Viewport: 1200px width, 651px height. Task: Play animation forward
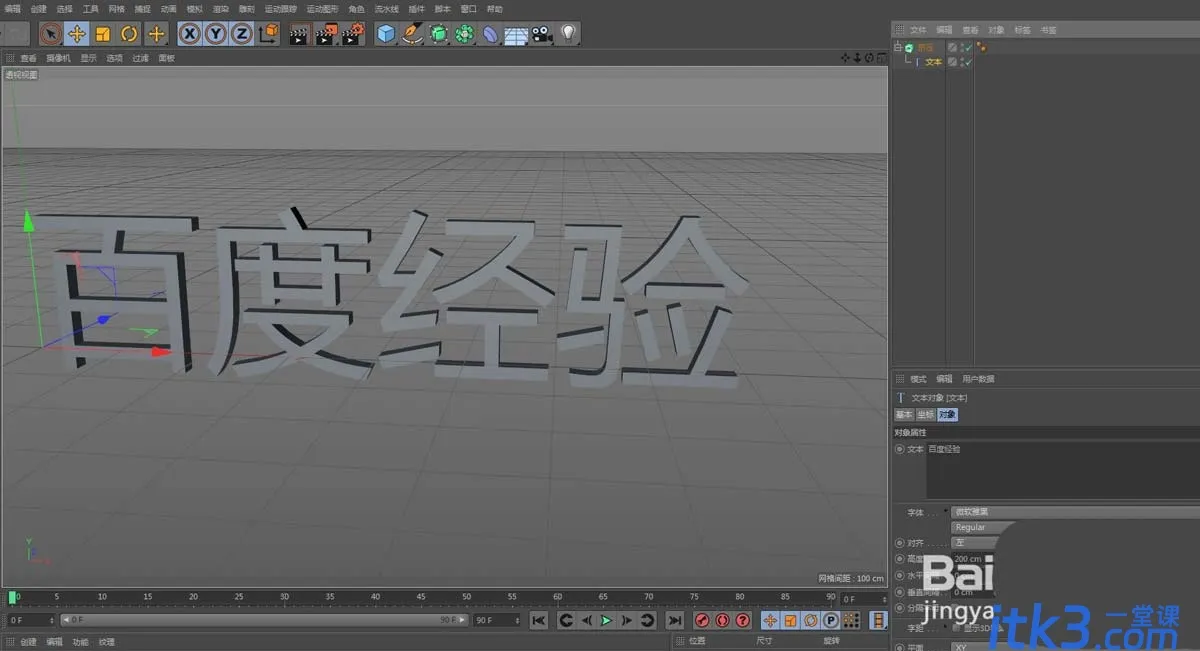point(606,620)
